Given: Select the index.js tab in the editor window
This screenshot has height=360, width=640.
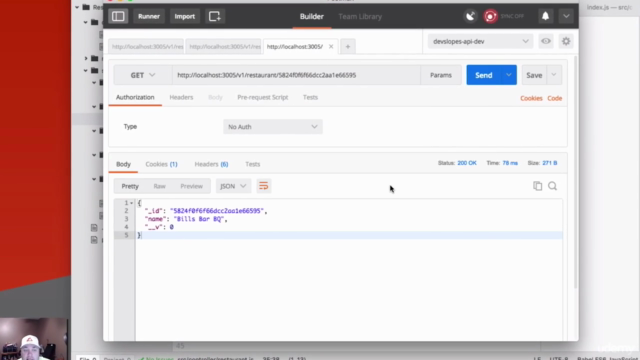Looking at the screenshot, I should [609, 7].
